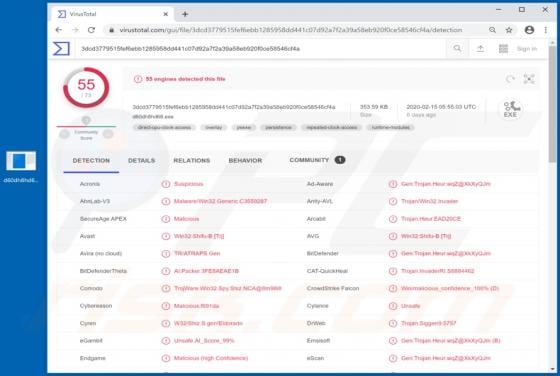The width and height of the screenshot is (560, 376).
Task: Click the 55 detection score circle
Action: click(x=86, y=87)
